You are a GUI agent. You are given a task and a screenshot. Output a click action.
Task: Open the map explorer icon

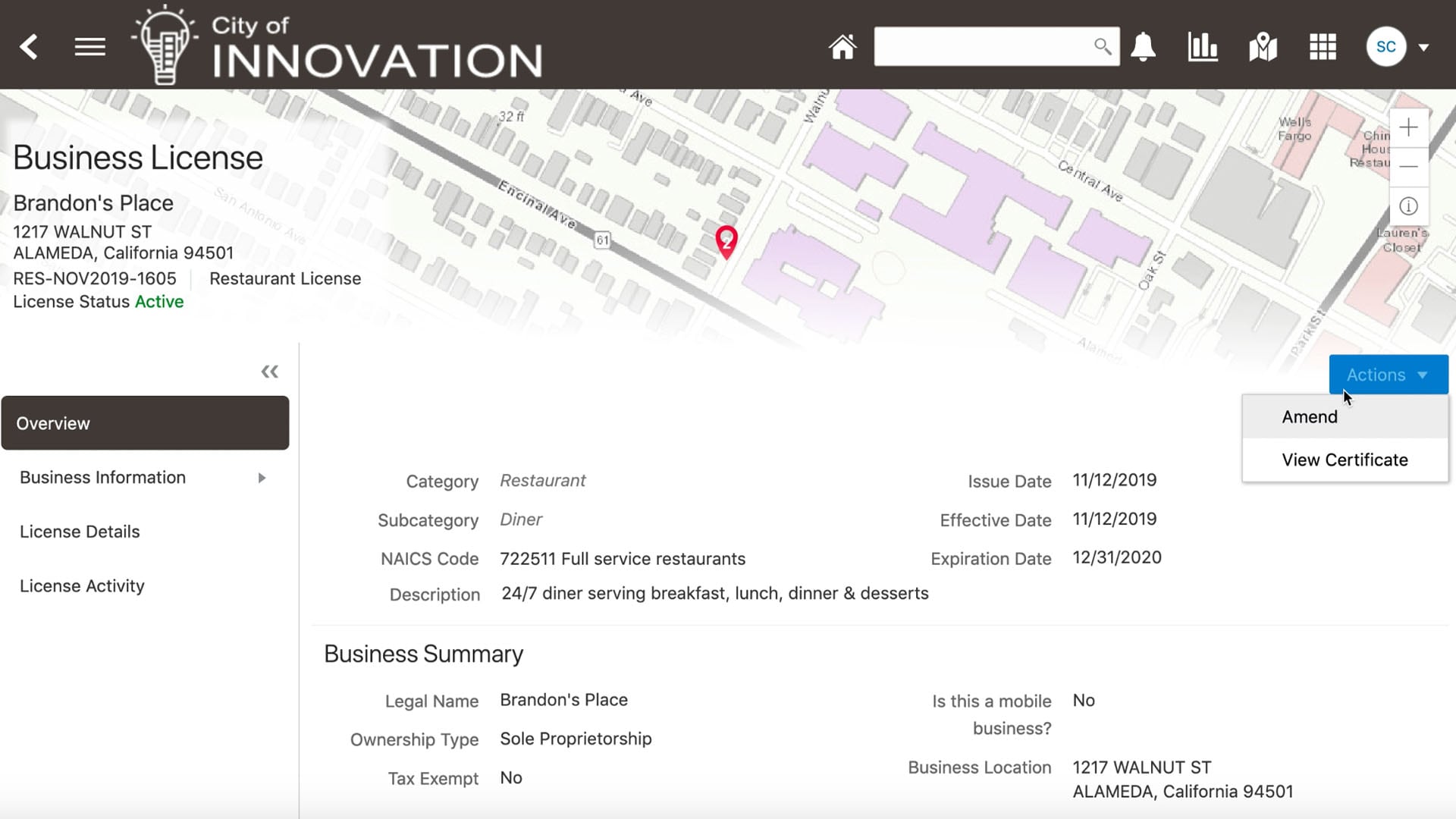[1262, 46]
